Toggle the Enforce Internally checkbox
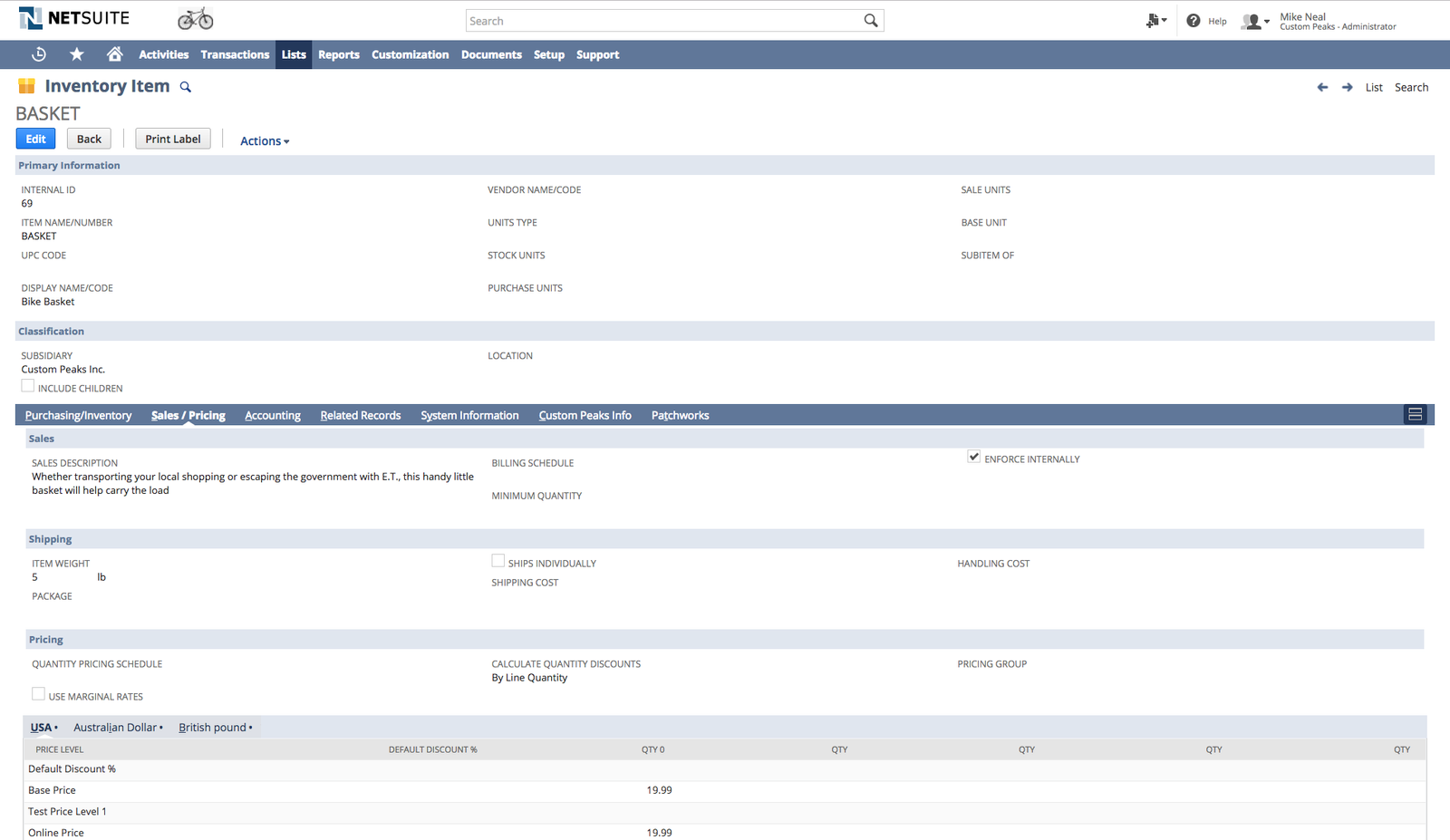The image size is (1450, 840). [974, 457]
